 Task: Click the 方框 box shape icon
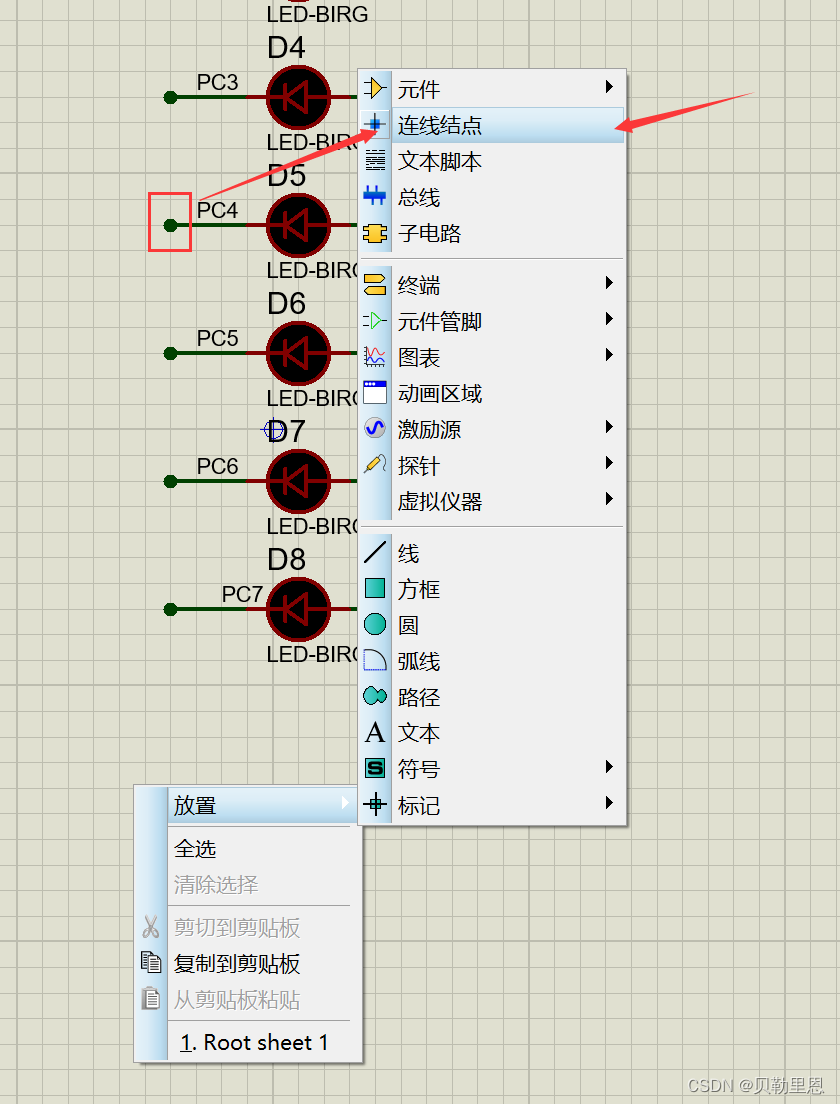tap(375, 588)
